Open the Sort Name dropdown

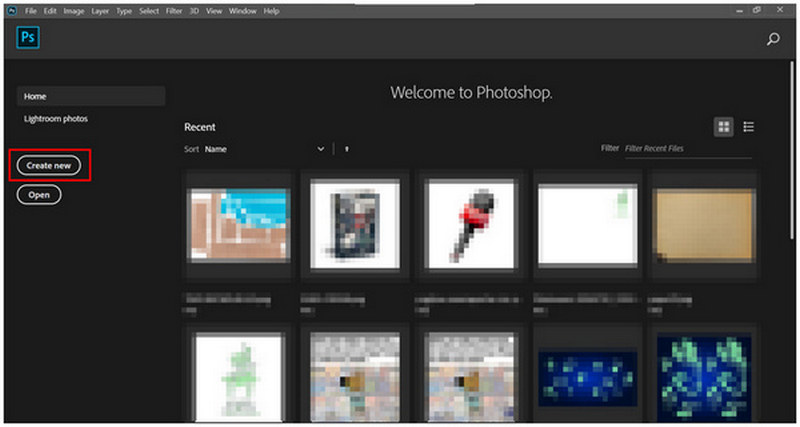(x=264, y=149)
